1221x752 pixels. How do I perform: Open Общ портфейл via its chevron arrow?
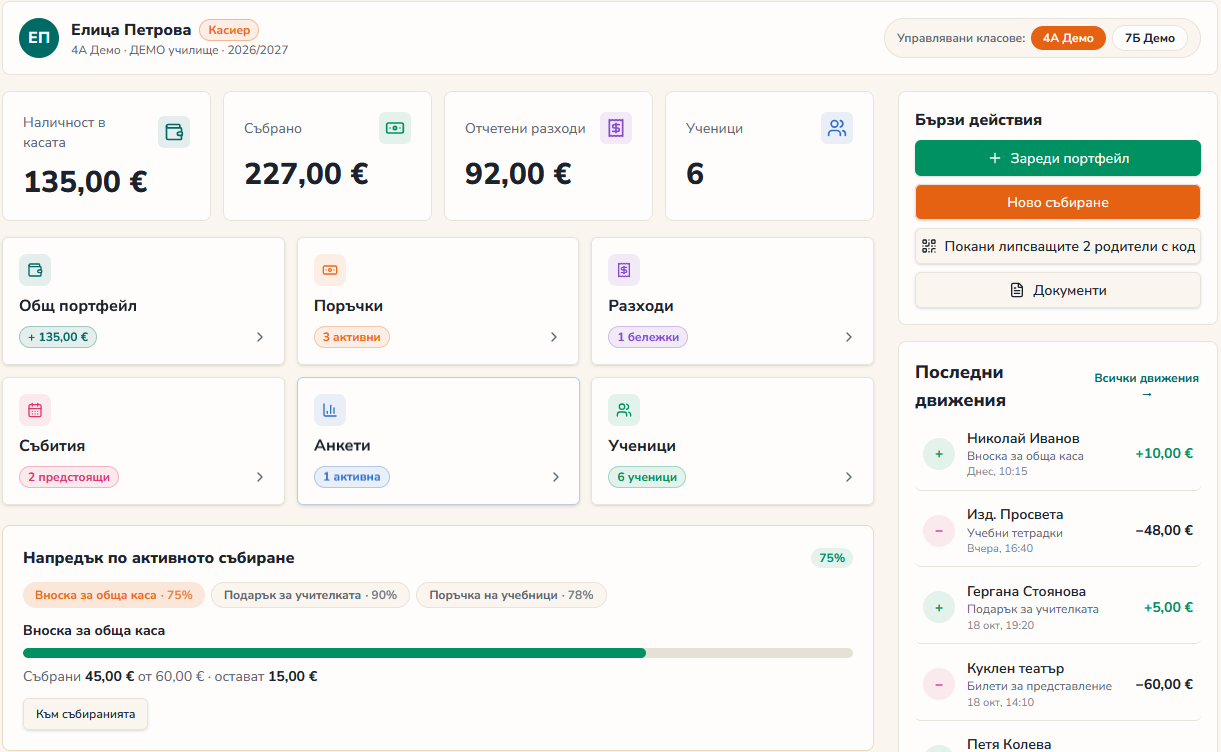(260, 337)
